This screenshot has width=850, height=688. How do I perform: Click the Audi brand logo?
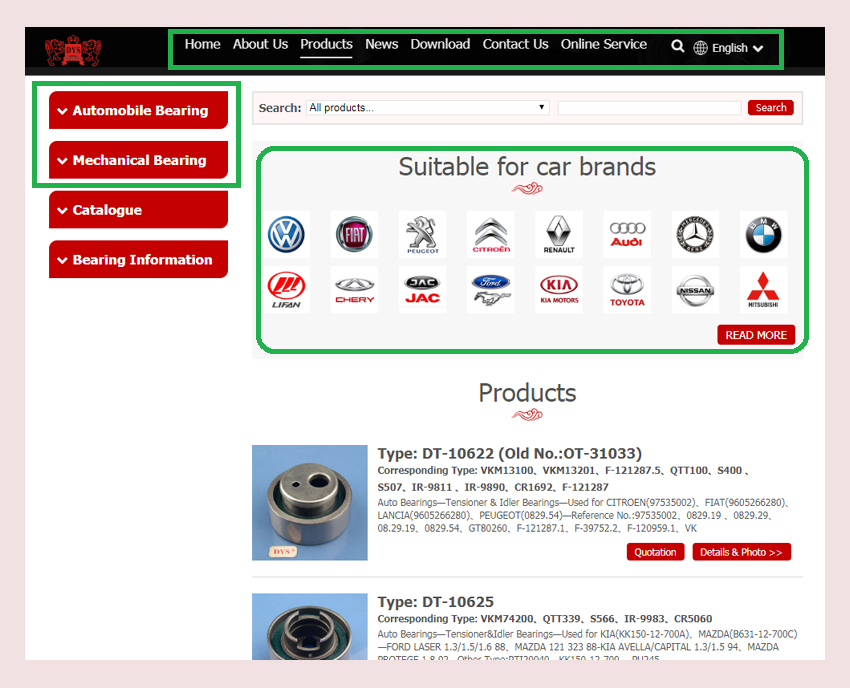(x=626, y=235)
